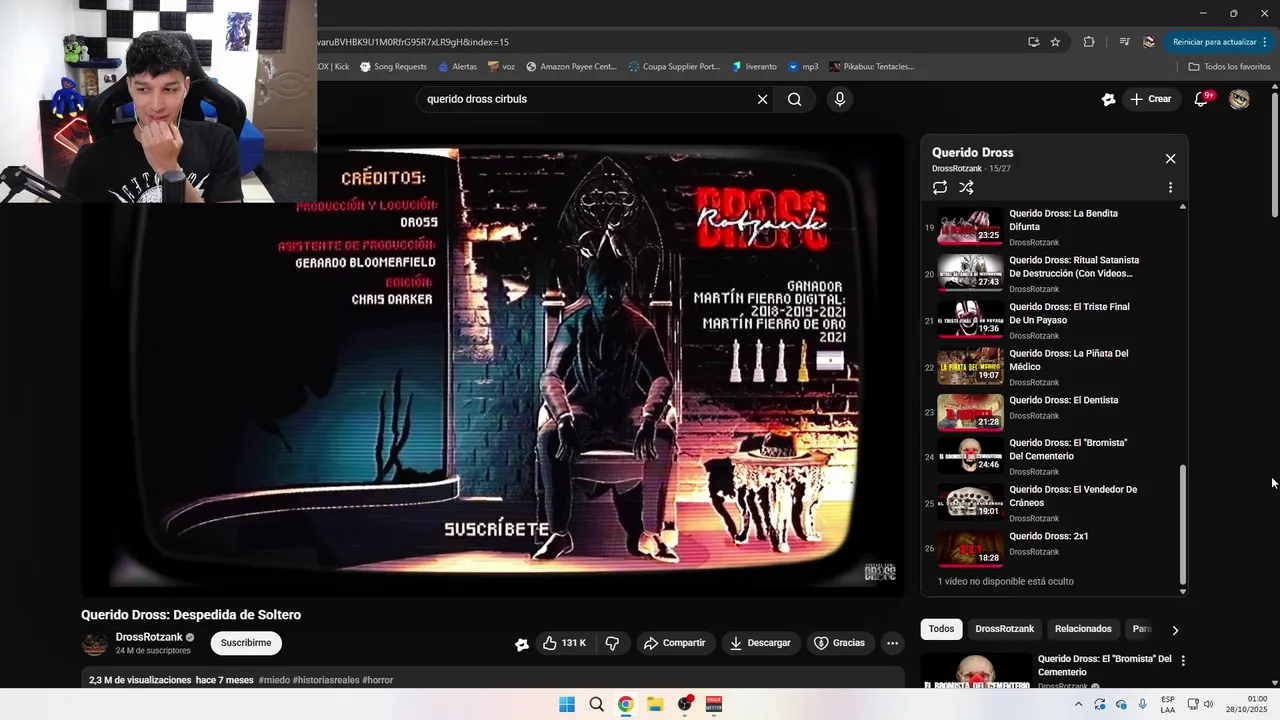The width and height of the screenshot is (1280, 720).
Task: Click the sparkle icon beside the like button
Action: pos(521,644)
